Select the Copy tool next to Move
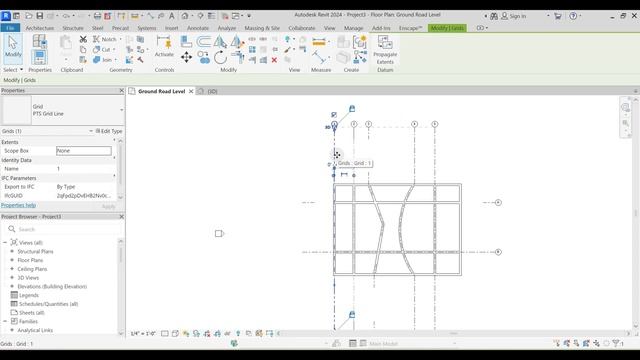 (x=203, y=57)
